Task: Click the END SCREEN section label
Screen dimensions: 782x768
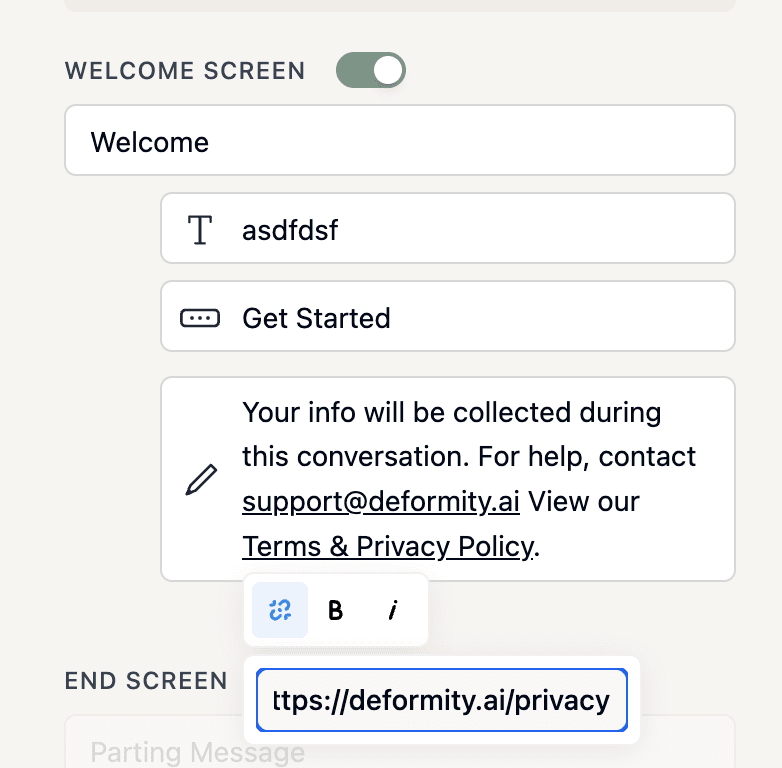Action: pos(146,681)
